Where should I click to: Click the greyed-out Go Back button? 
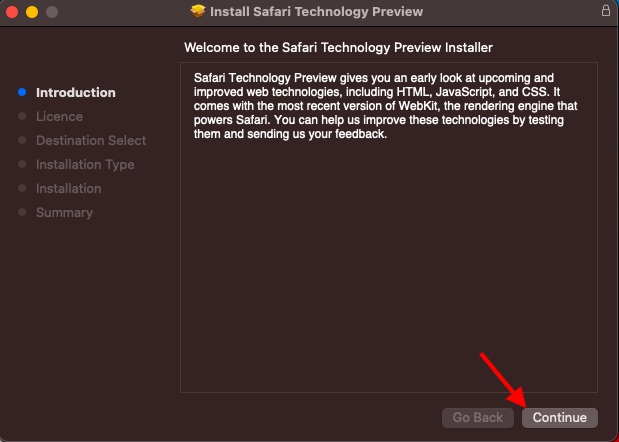478,418
